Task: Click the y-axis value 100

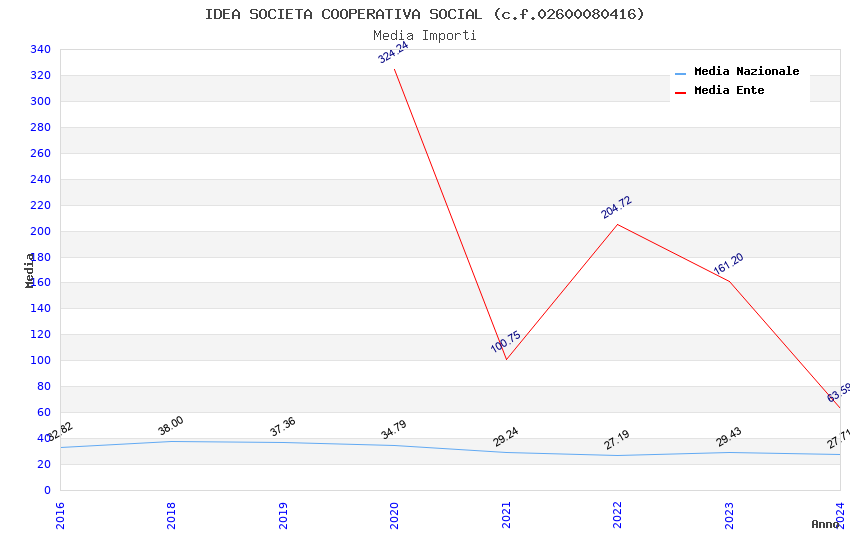Action: pos(41,360)
